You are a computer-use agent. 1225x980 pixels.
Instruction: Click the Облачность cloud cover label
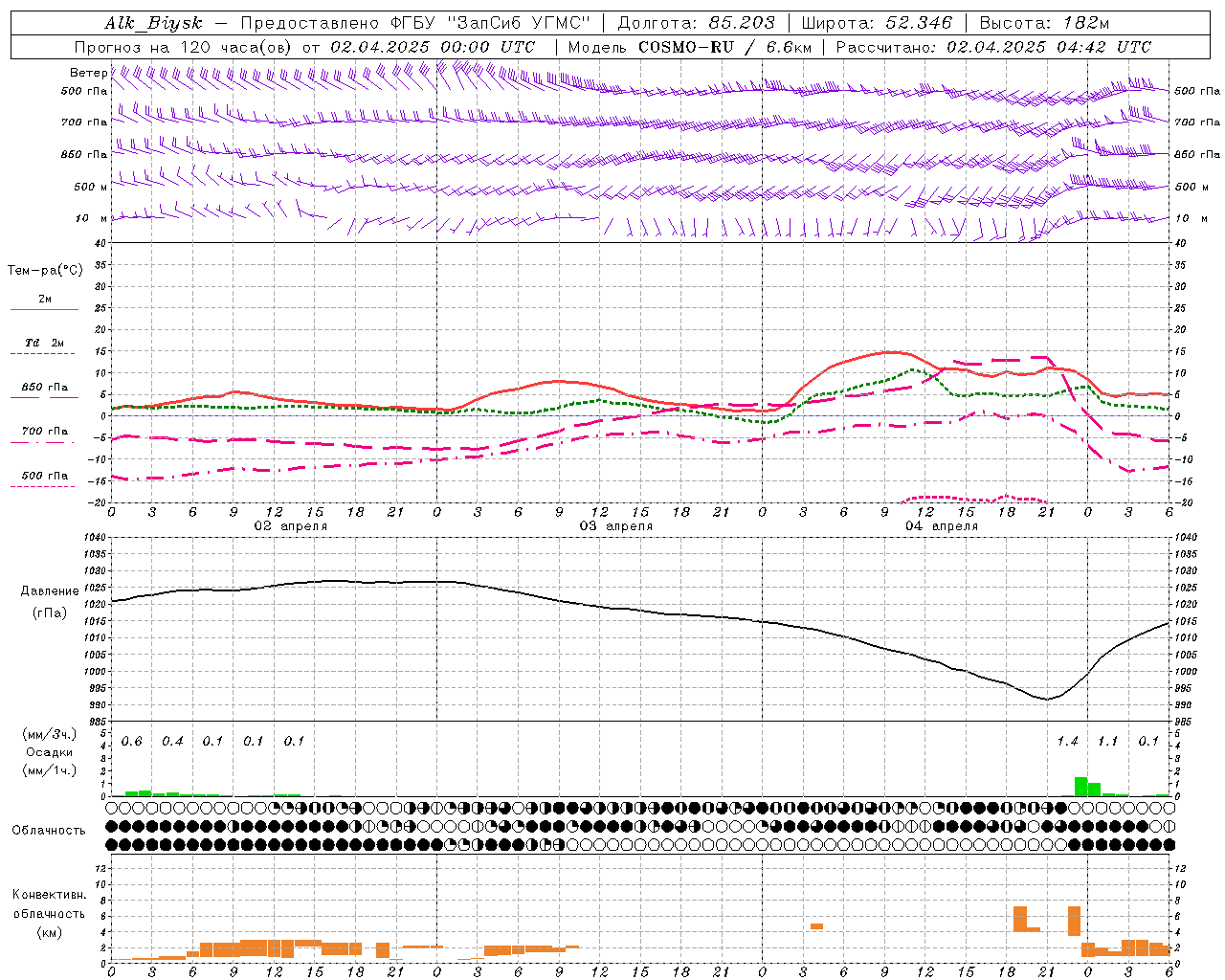click(49, 831)
